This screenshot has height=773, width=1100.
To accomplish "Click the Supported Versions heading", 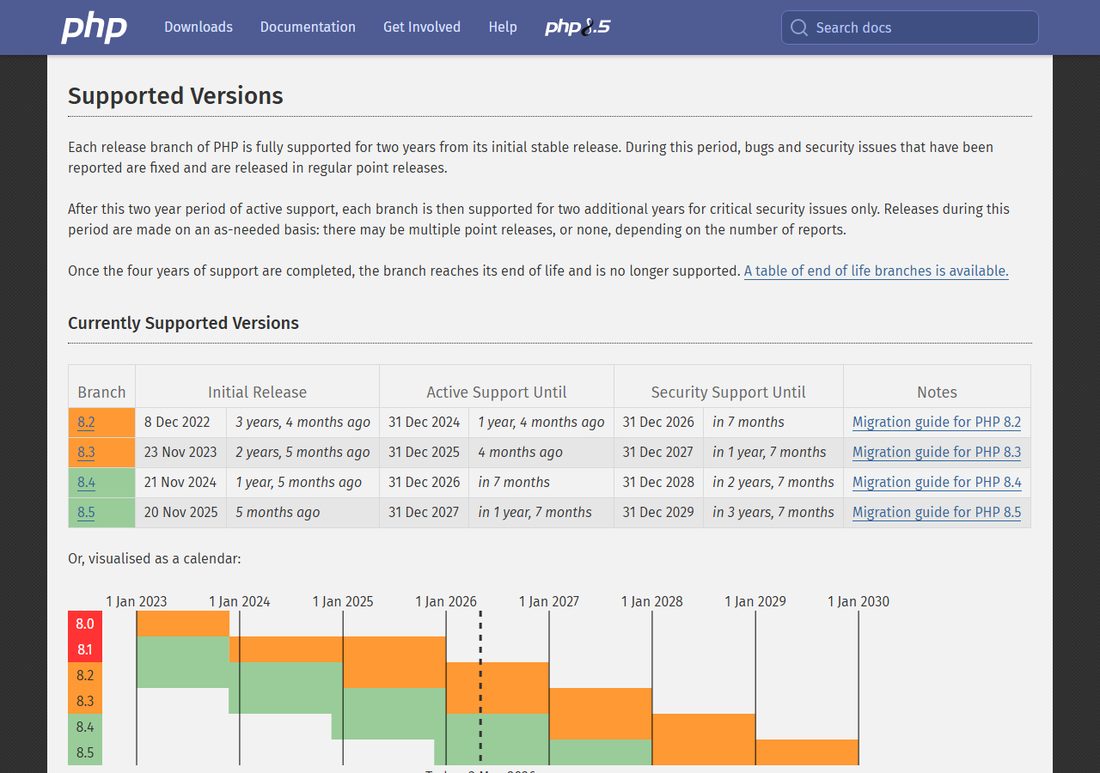I will (x=175, y=95).
